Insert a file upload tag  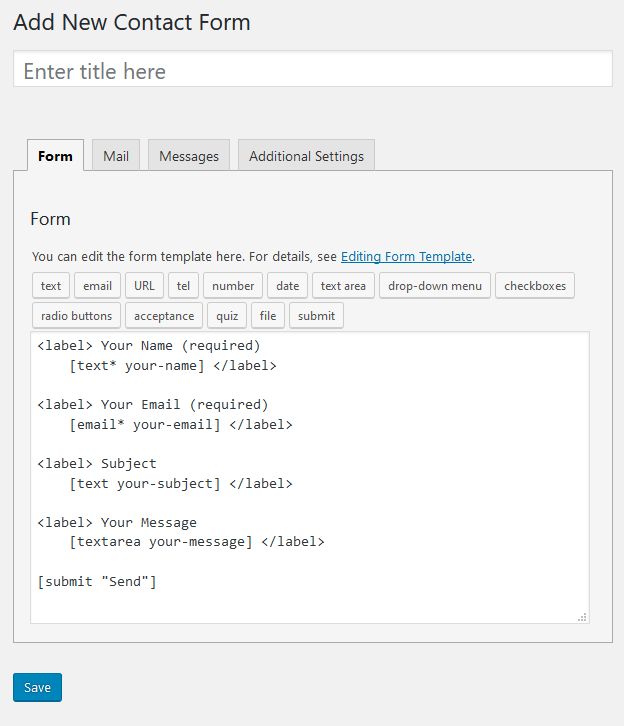(267, 316)
